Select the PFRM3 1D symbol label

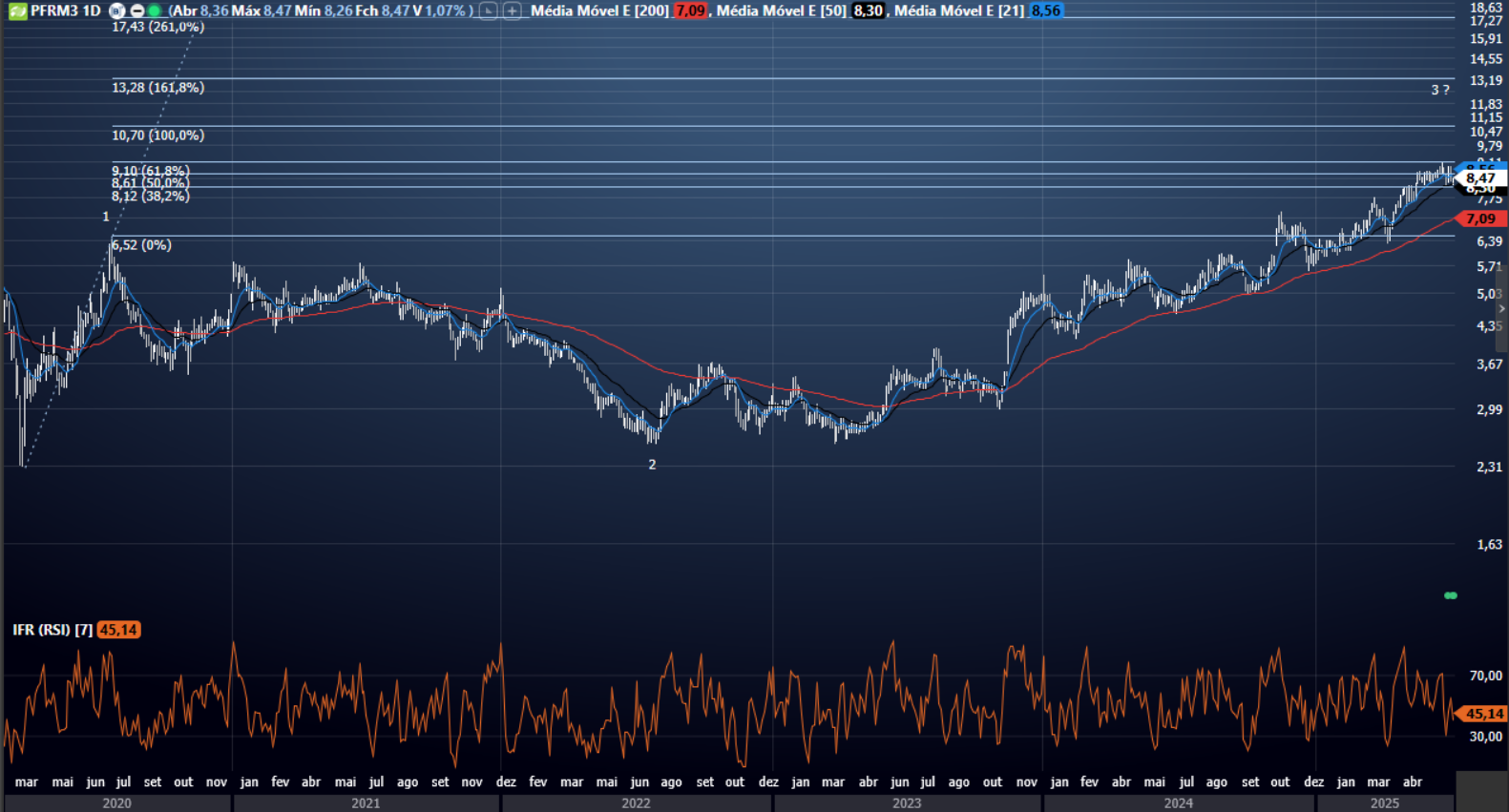(x=65, y=10)
